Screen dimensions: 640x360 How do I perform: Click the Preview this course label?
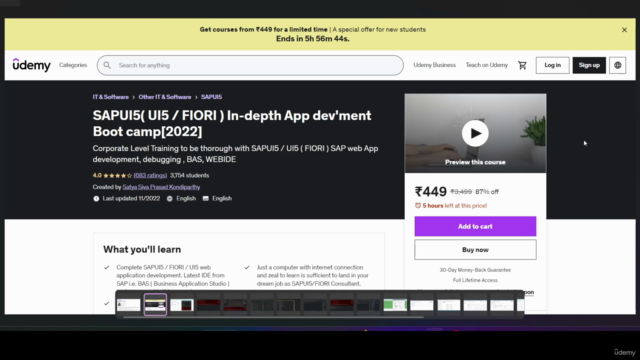click(x=475, y=162)
